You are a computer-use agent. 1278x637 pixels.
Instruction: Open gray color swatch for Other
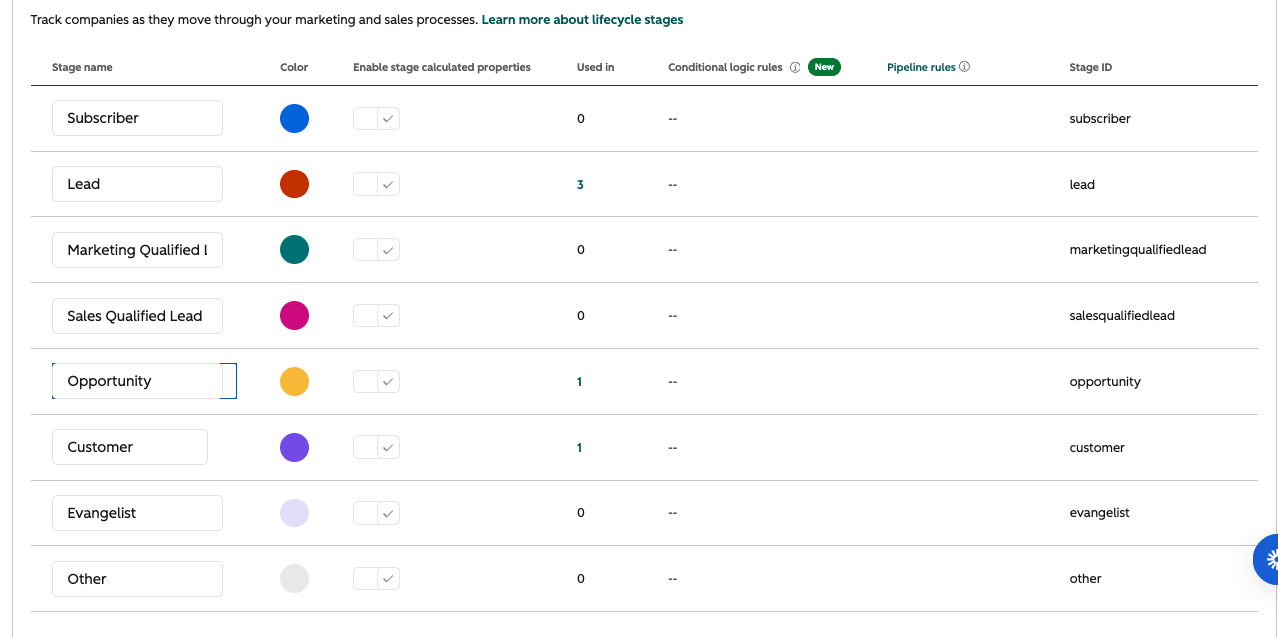pyautogui.click(x=294, y=579)
